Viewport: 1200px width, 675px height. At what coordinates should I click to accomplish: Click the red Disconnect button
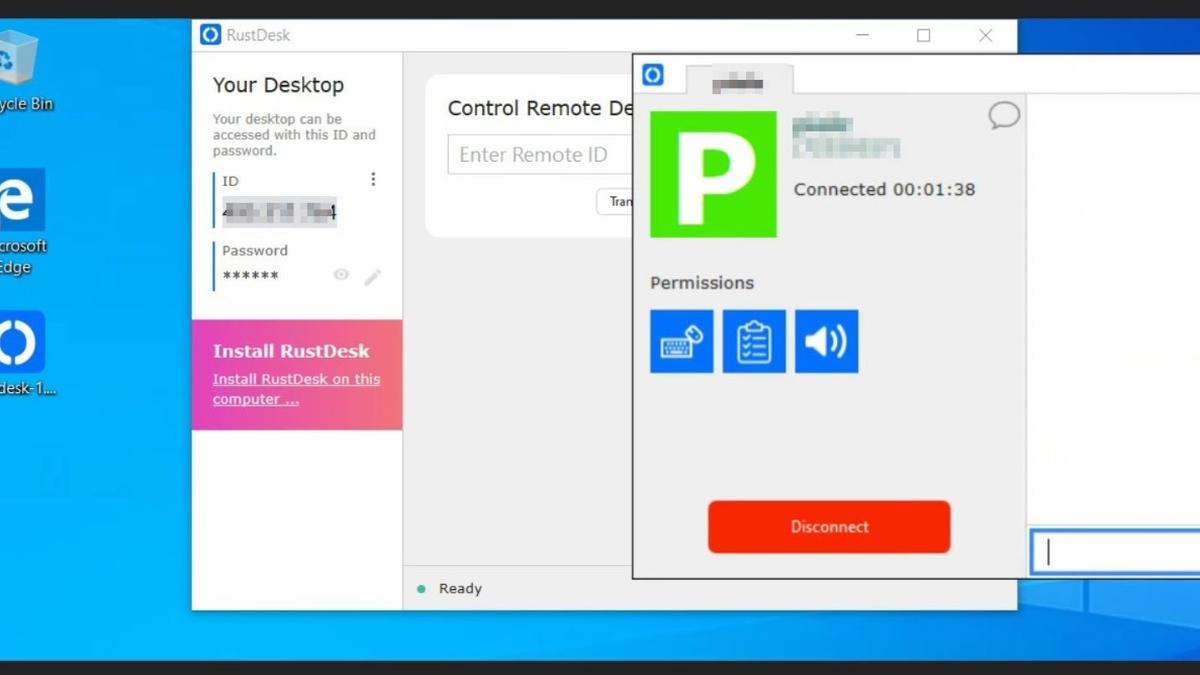[x=829, y=527]
